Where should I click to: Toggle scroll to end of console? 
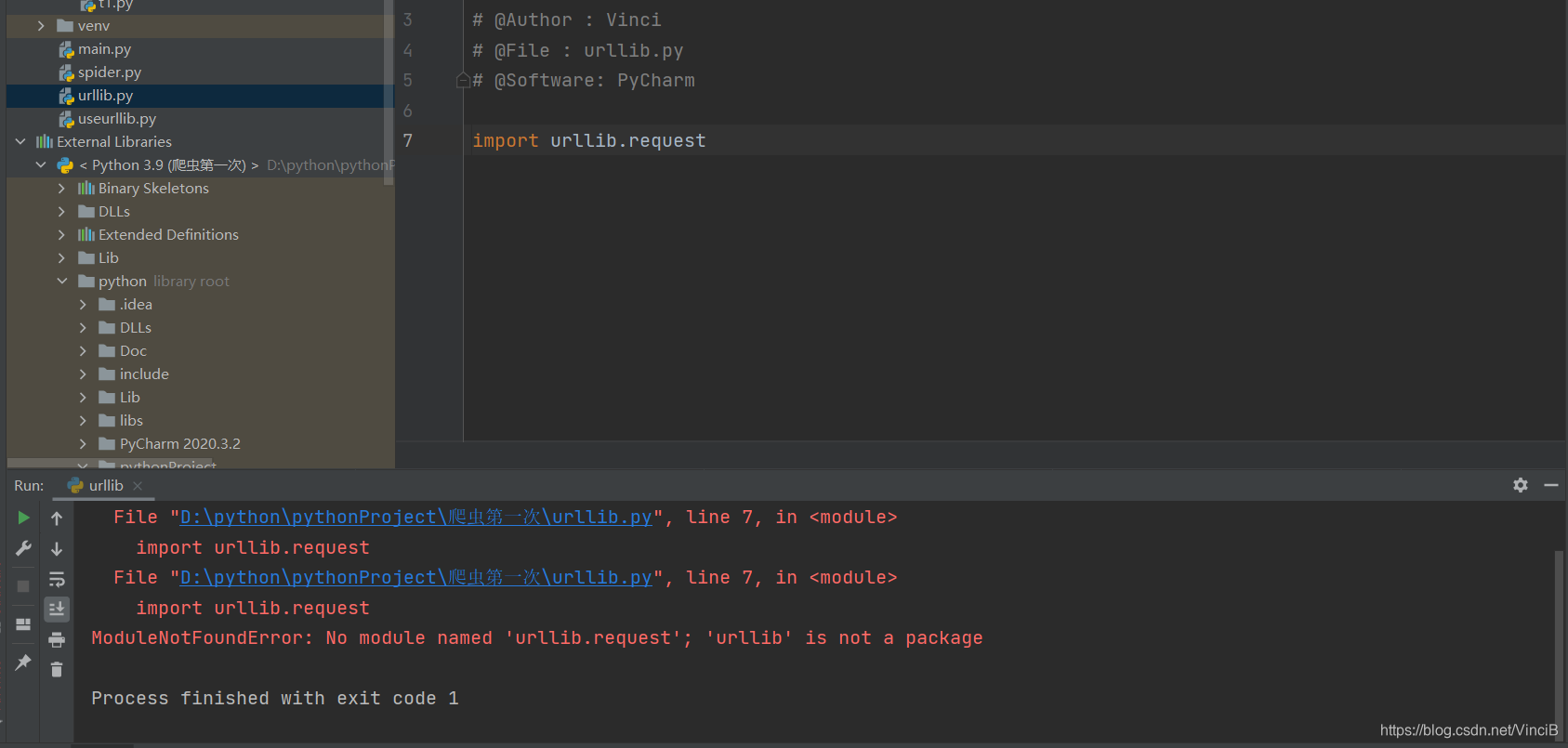(57, 609)
